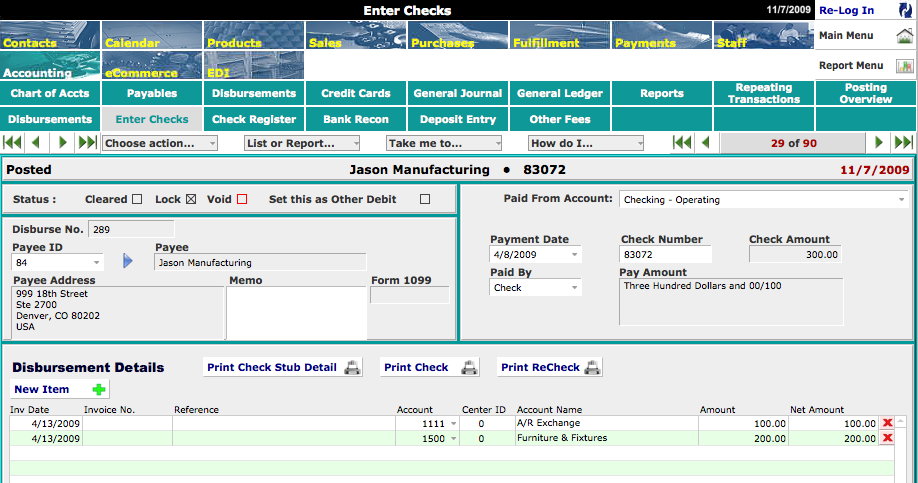The image size is (918, 483).
Task: Delete the A/R Exchange line item
Action: (x=888, y=423)
